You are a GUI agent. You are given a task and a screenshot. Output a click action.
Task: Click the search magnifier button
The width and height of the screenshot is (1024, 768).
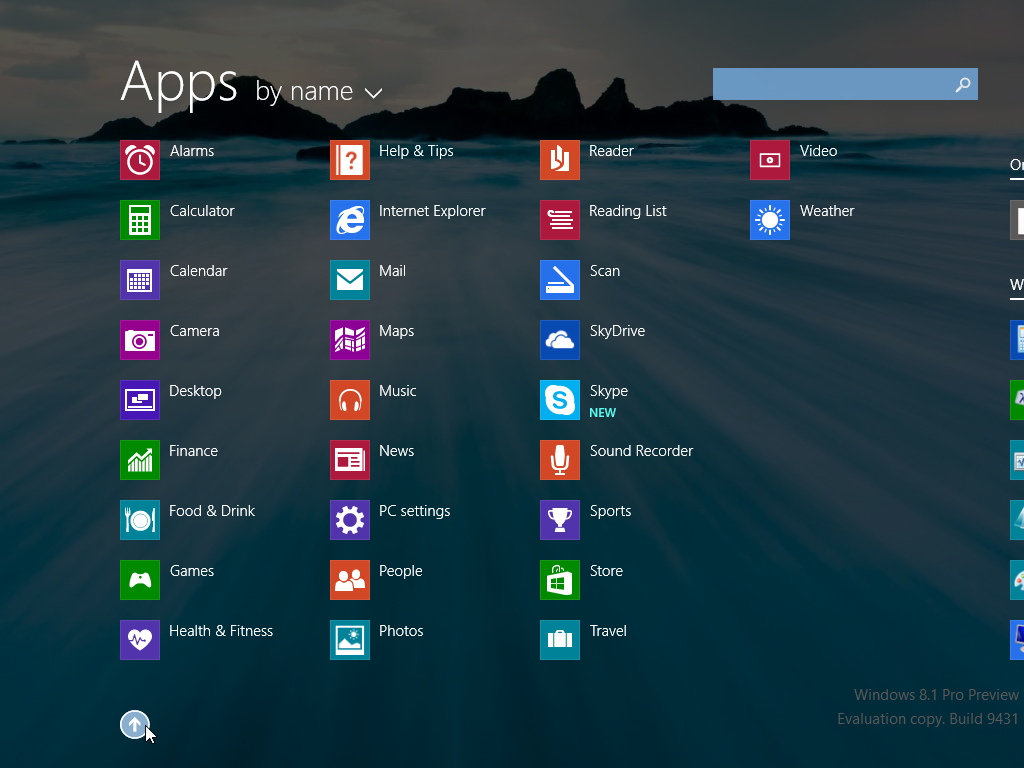962,85
